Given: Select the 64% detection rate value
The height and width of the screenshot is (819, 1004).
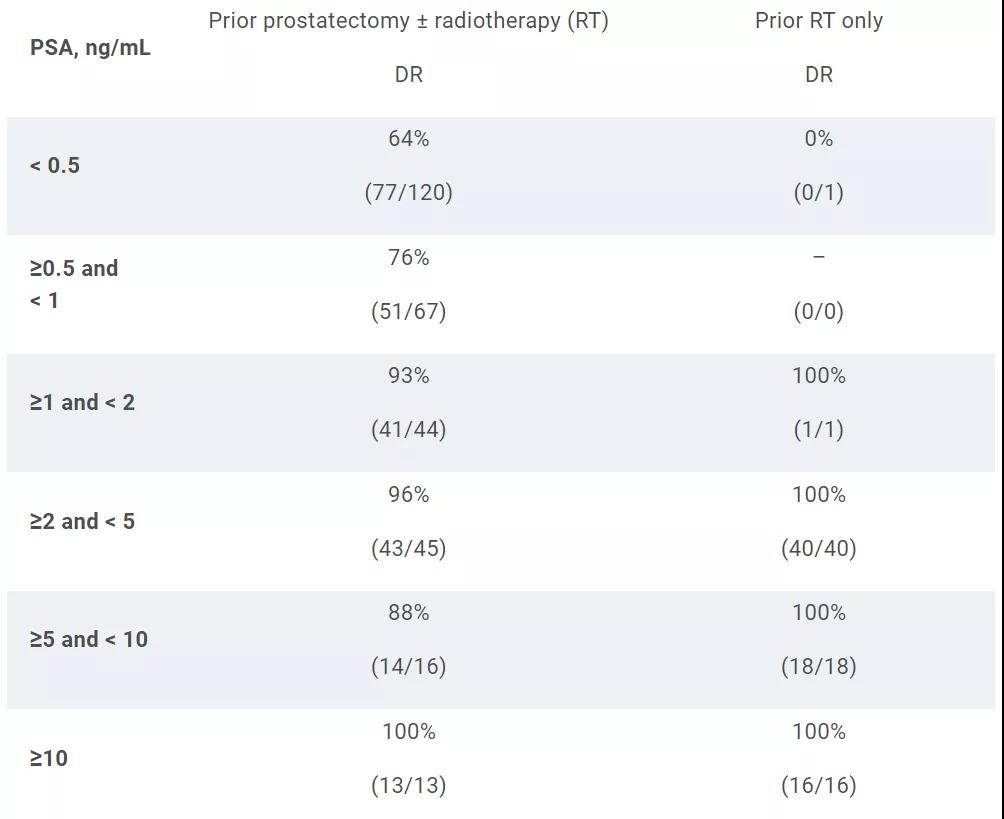Looking at the screenshot, I should tap(408, 139).
